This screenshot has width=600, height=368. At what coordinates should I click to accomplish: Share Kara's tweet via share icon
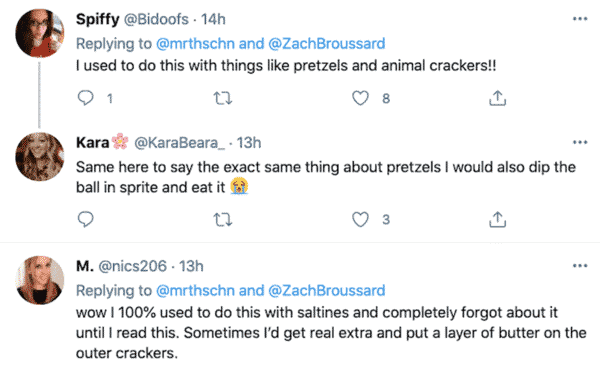tap(497, 220)
